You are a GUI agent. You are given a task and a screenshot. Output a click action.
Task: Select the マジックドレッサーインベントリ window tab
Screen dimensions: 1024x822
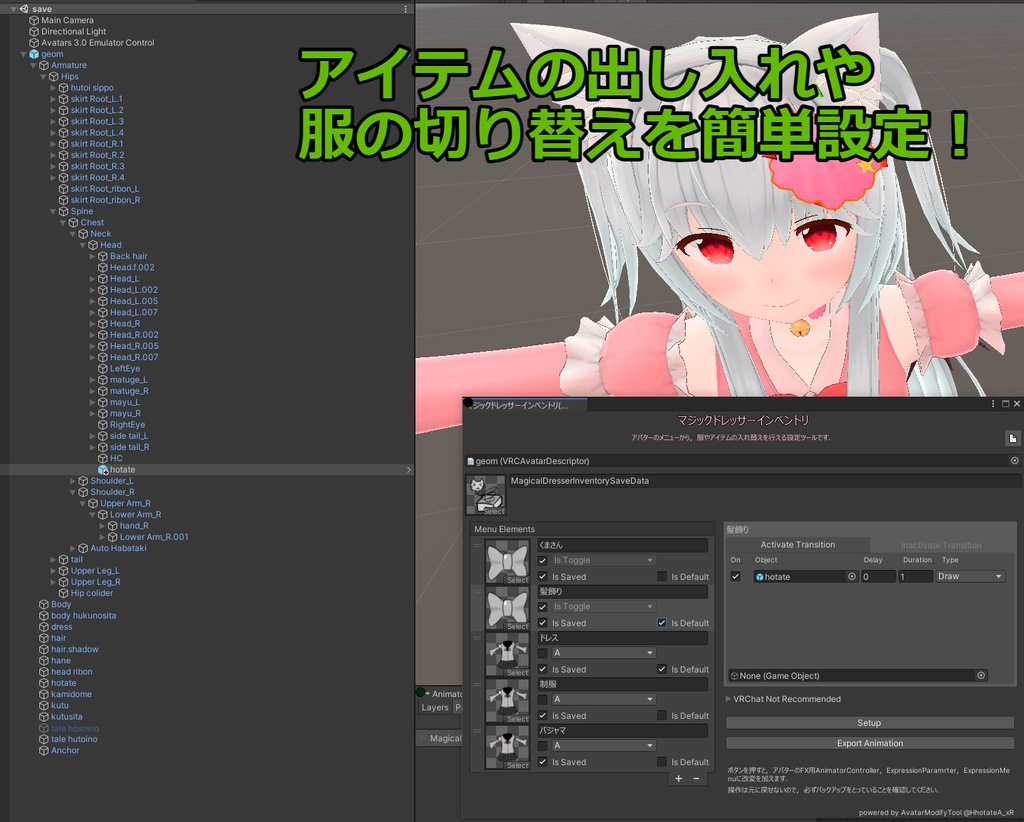tap(525, 405)
